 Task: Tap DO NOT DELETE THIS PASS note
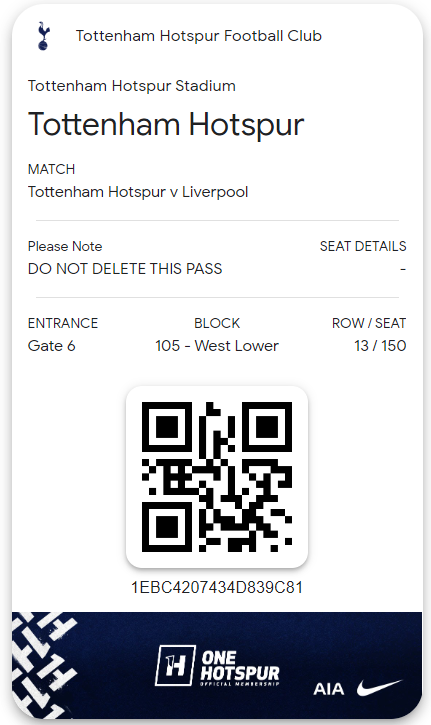pyautogui.click(x=125, y=269)
